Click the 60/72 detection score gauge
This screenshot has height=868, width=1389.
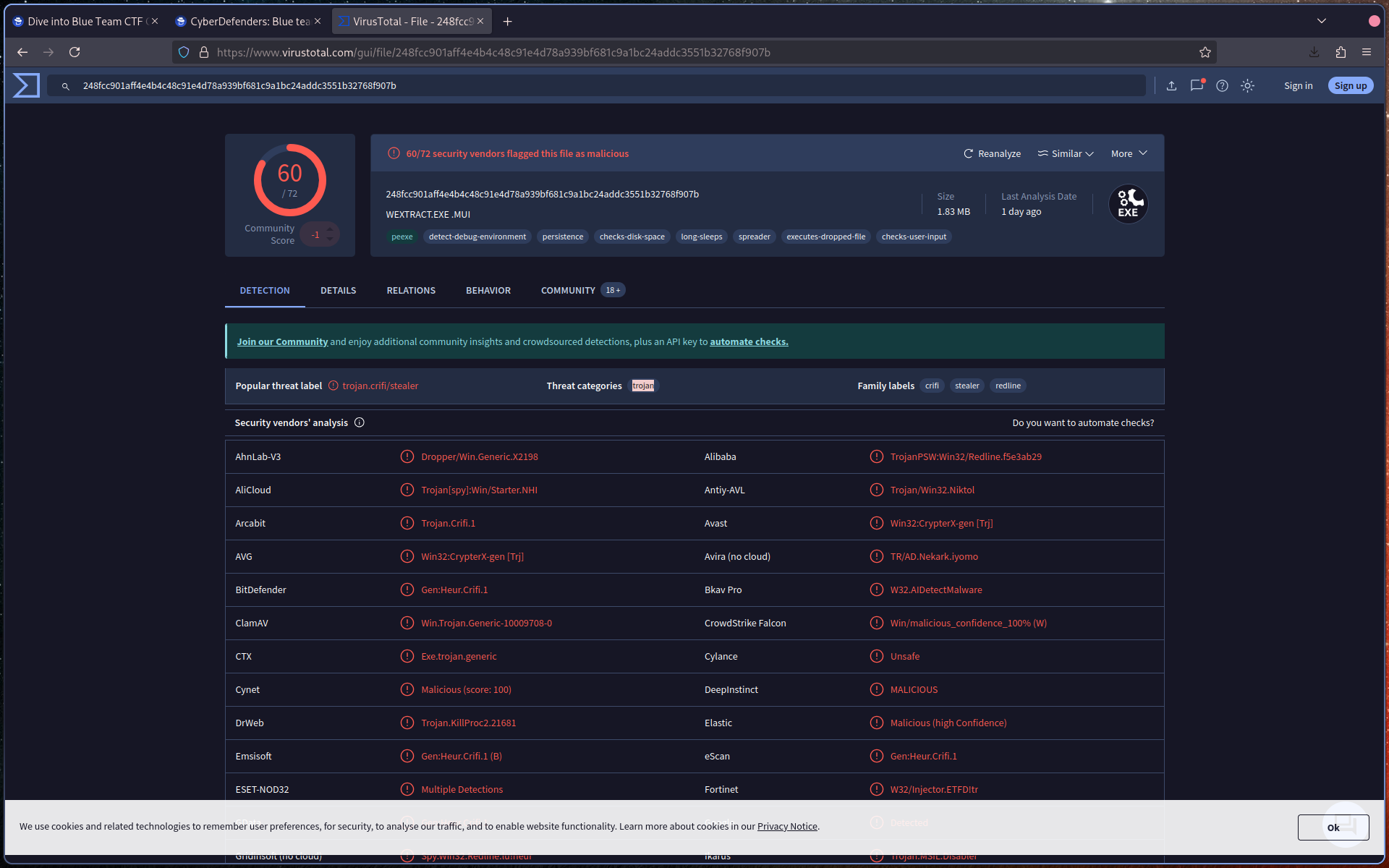(x=290, y=180)
